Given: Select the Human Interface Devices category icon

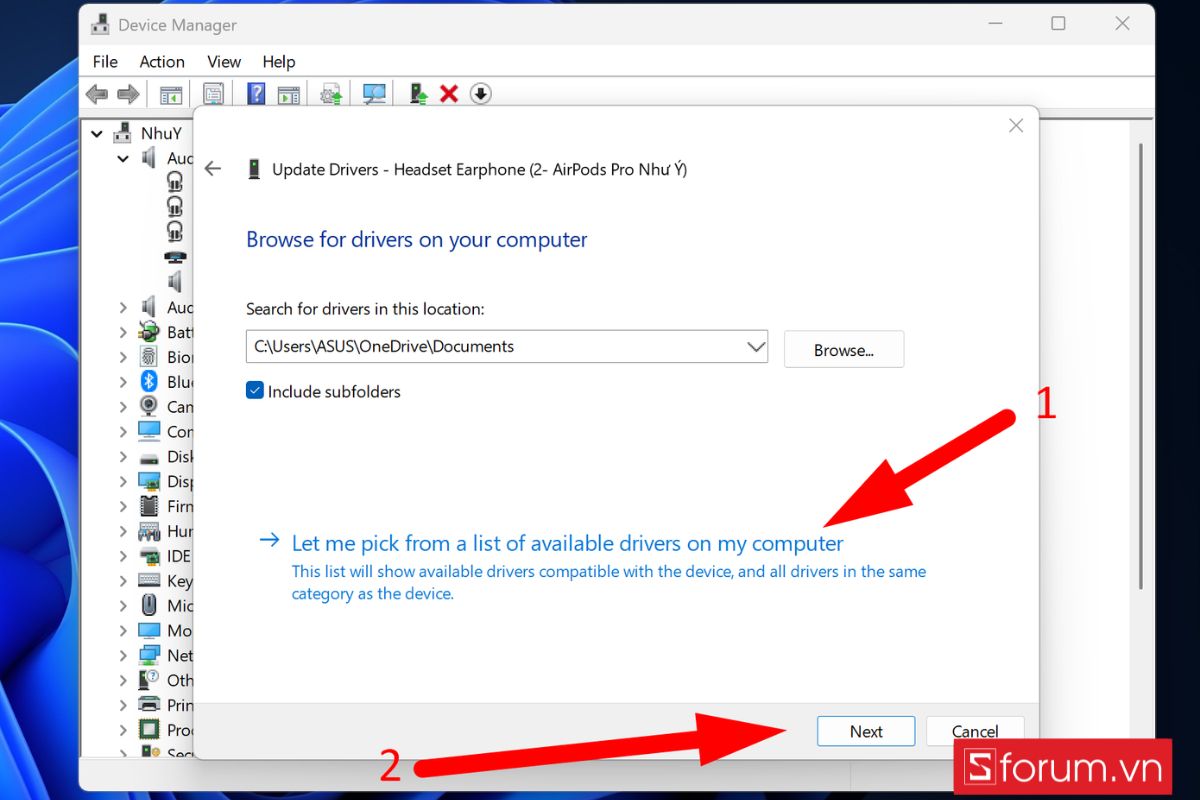Looking at the screenshot, I should 149,531.
